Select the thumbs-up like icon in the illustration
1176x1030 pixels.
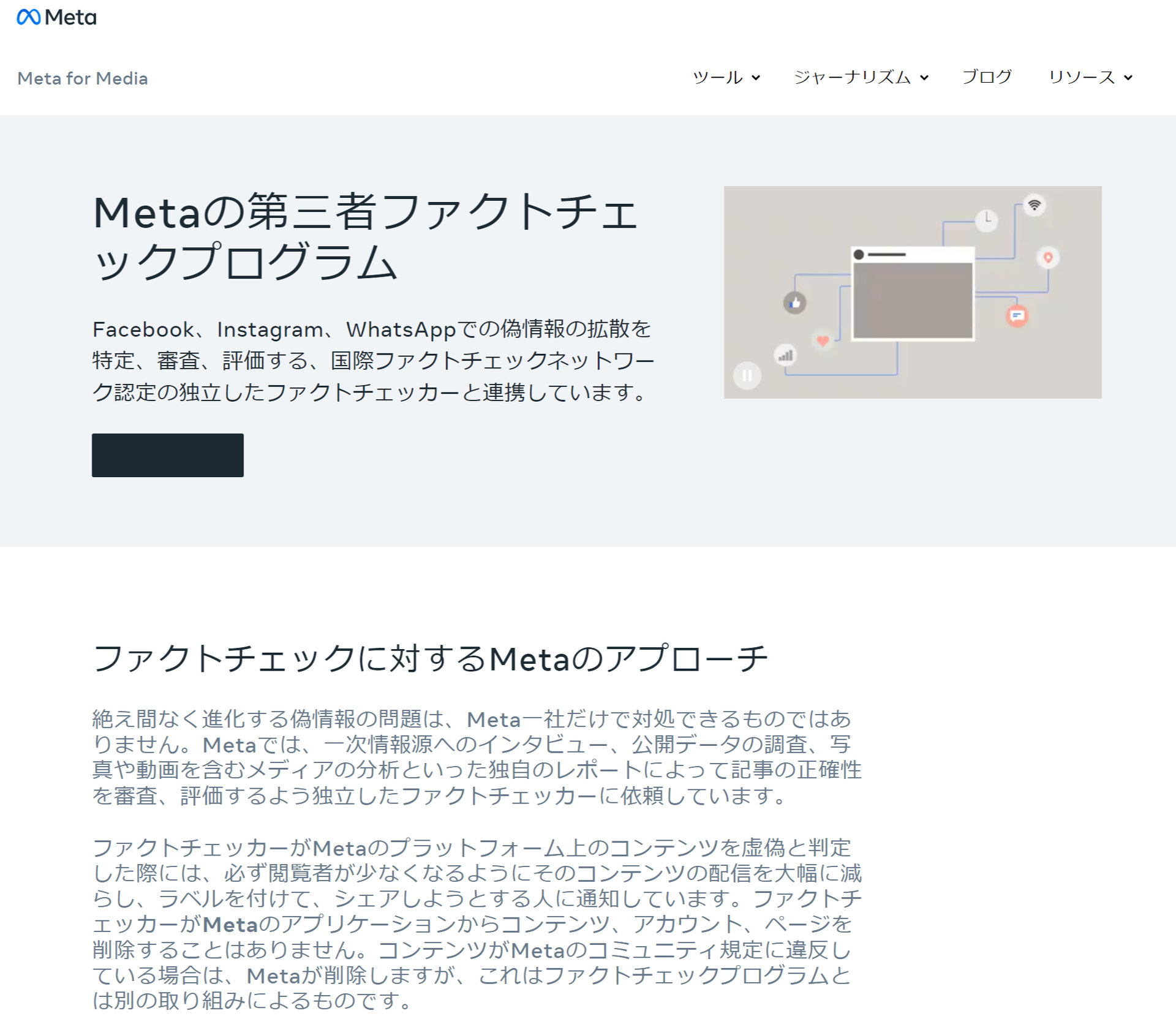(795, 302)
